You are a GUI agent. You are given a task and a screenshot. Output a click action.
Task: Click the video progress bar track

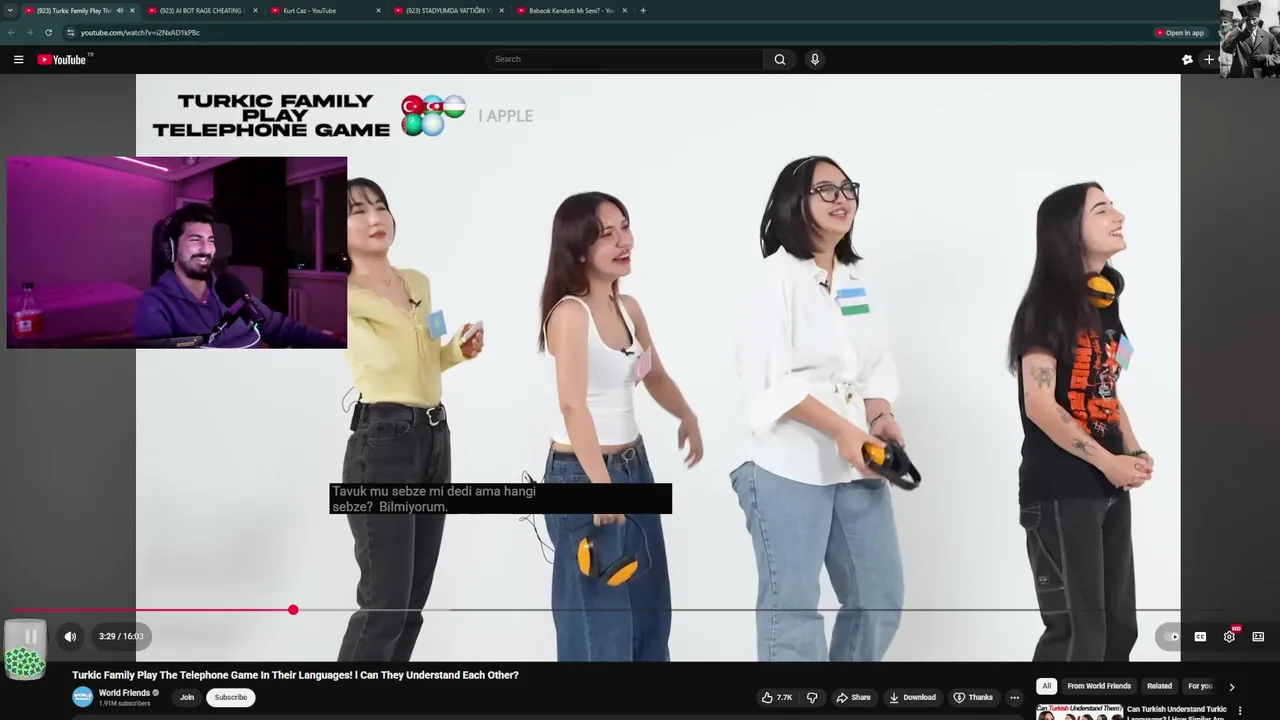(640, 609)
